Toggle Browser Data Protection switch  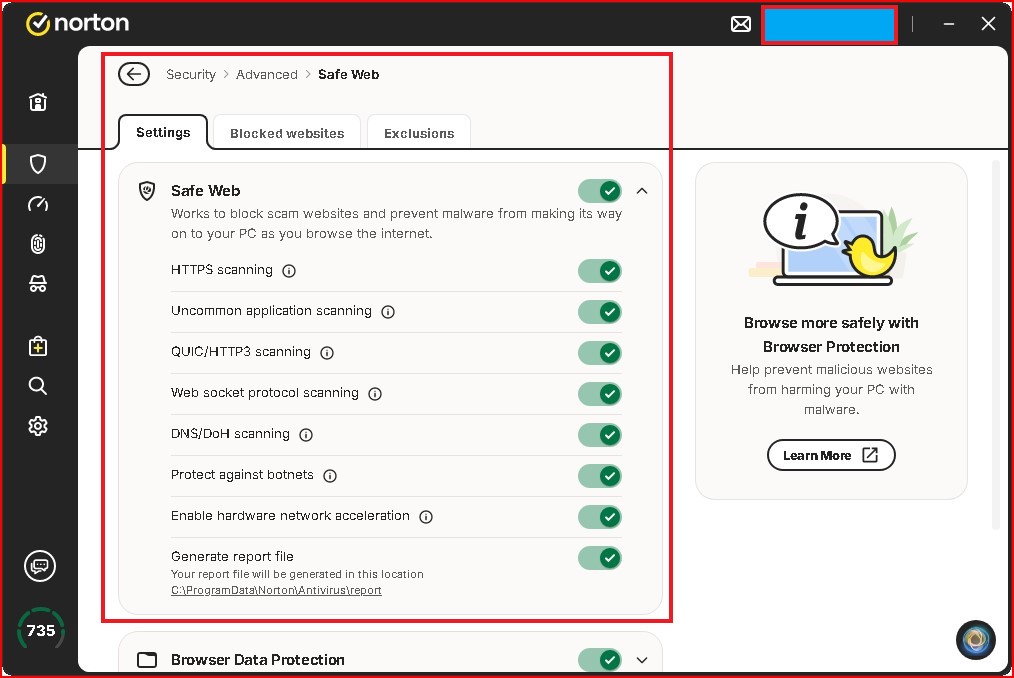pos(599,660)
